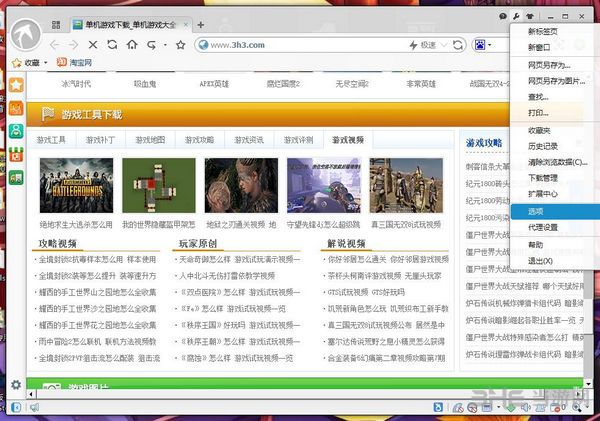The height and width of the screenshot is (421, 600).
Task: Select 选项 in the tools menu
Action: tap(536, 211)
